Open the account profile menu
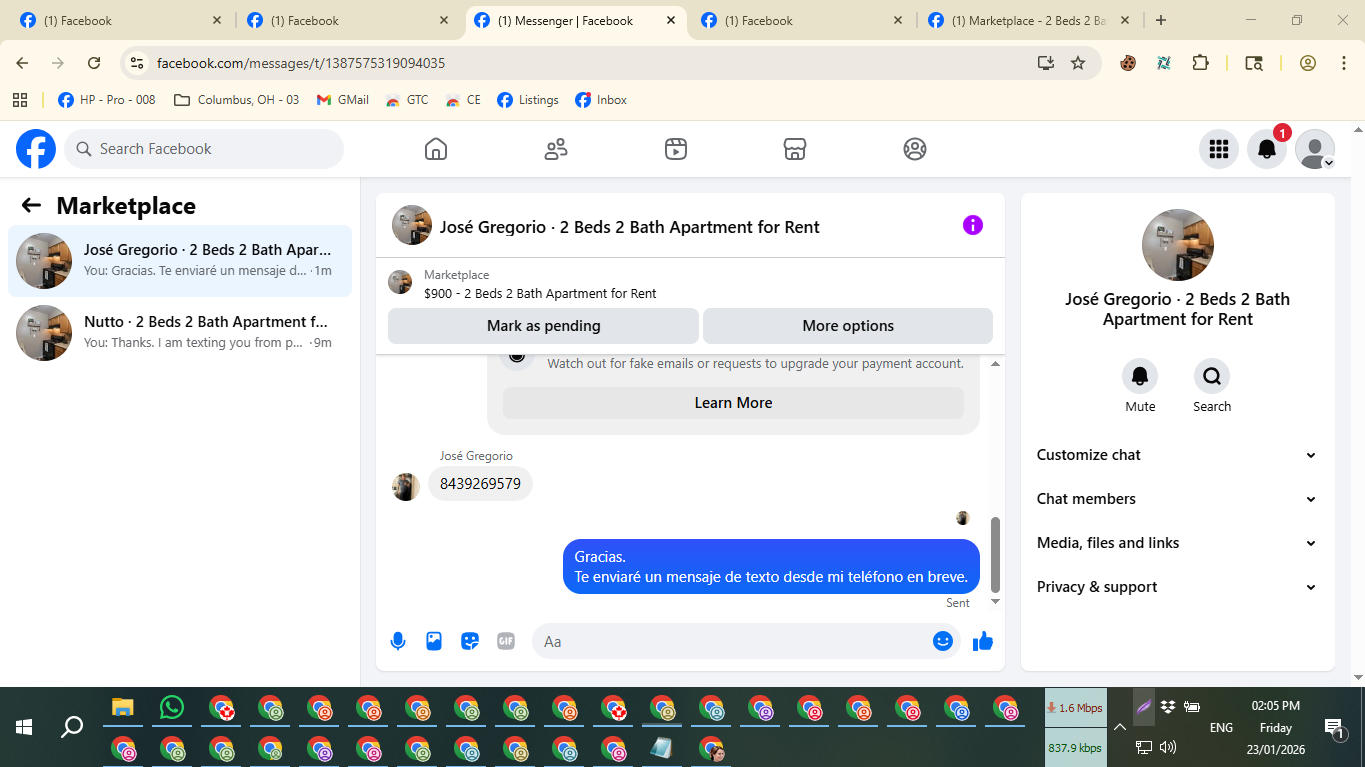The height and width of the screenshot is (767, 1365). coord(1315,149)
